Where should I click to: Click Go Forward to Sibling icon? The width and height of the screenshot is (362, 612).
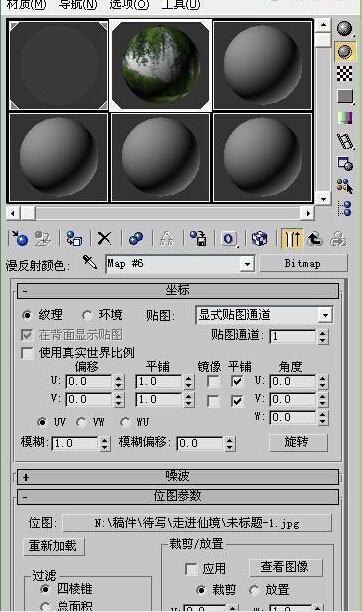click(338, 238)
